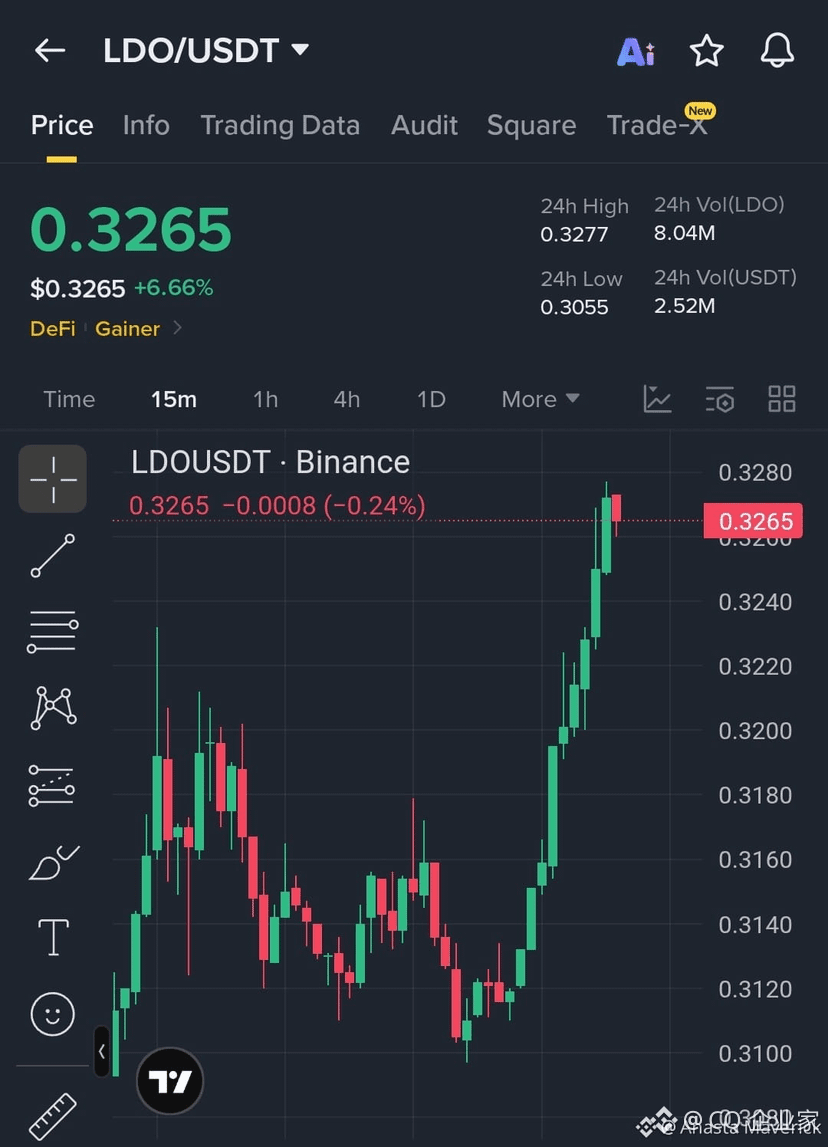
Task: Tap the back arrow icon
Action: click(x=50, y=50)
